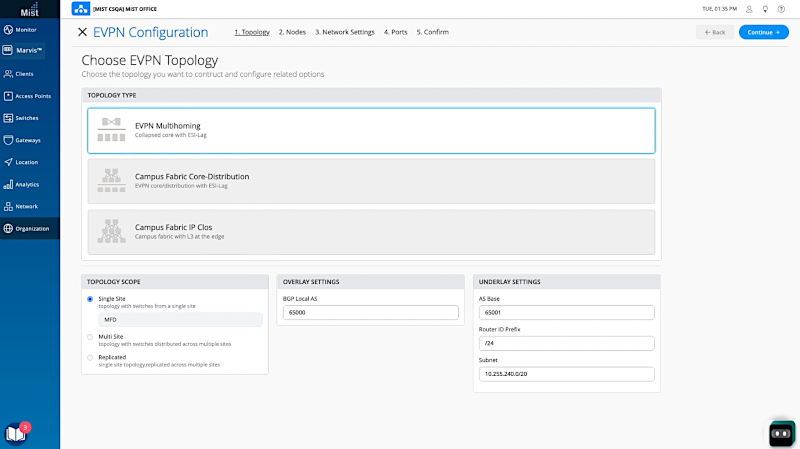The image size is (800, 449).
Task: Open the book icon with notification badge
Action: (16, 433)
